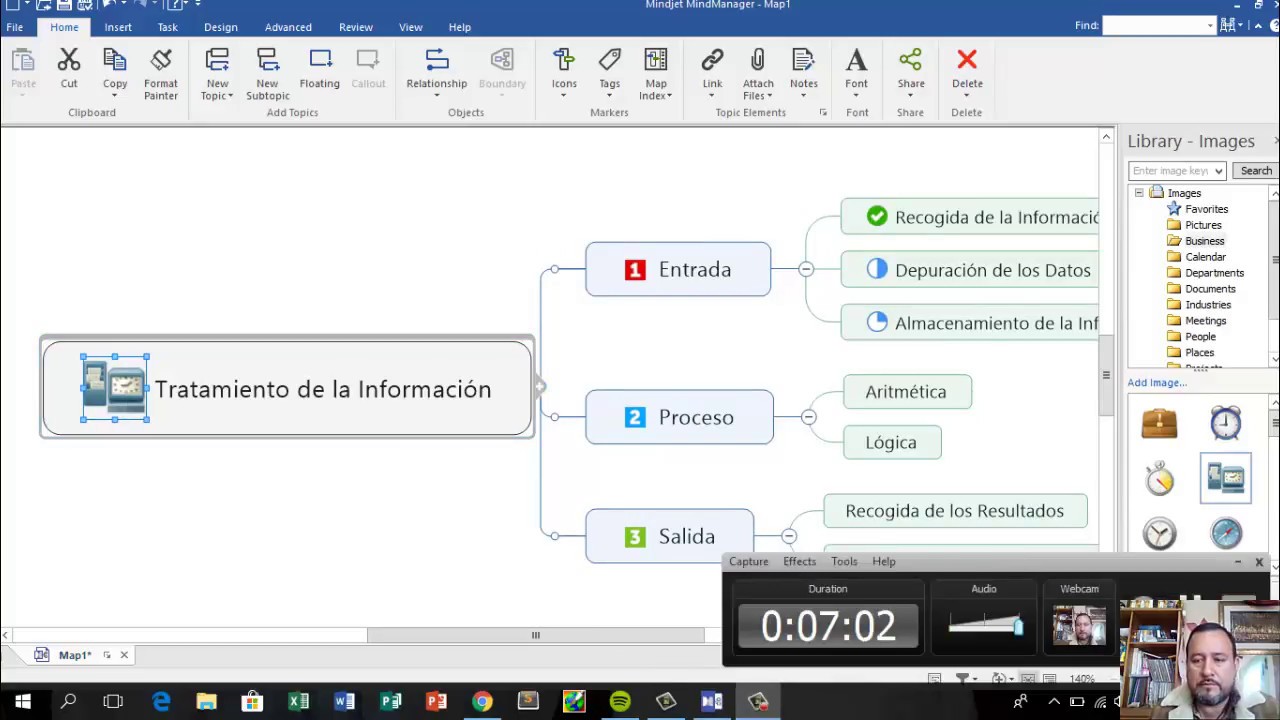Switch to the Design tab

221,27
